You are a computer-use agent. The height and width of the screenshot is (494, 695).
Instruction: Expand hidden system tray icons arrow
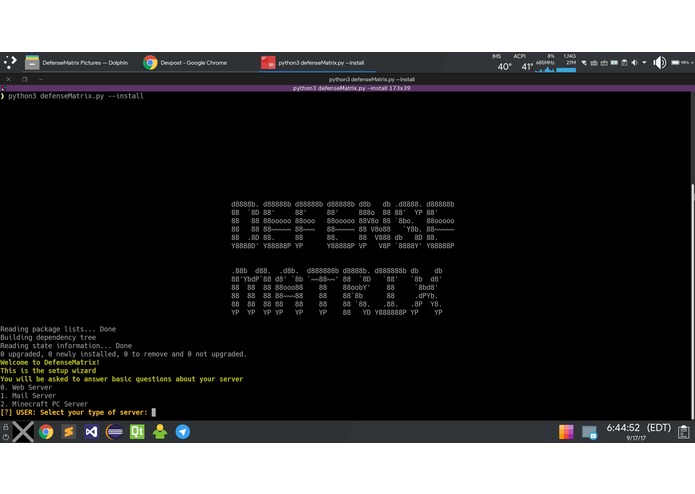pos(644,63)
